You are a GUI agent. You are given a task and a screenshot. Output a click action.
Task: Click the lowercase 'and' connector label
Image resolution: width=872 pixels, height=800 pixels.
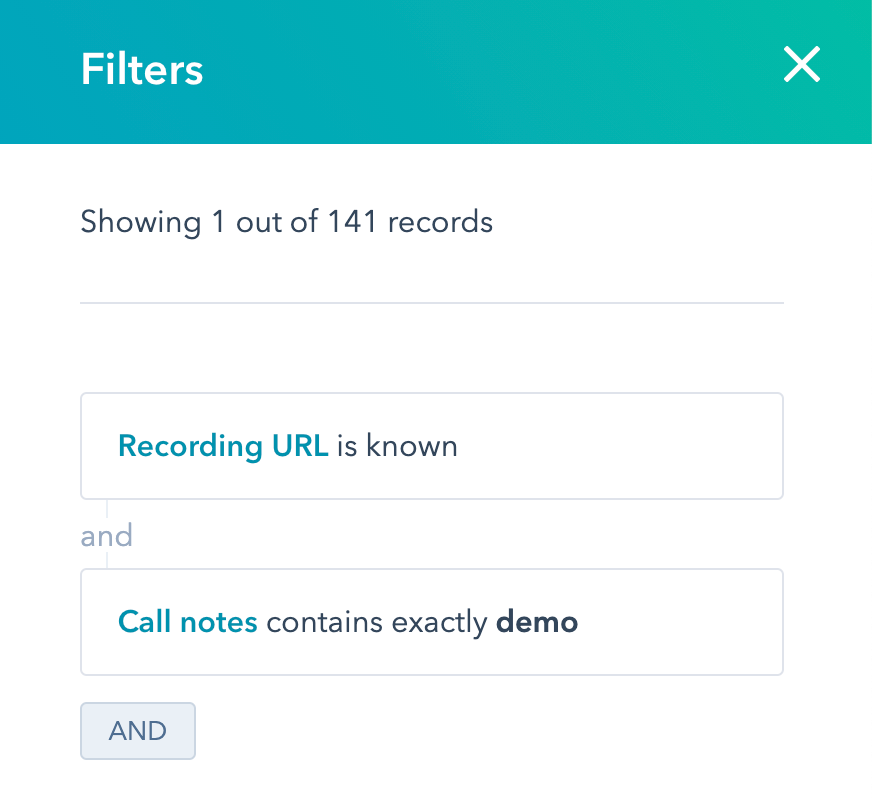click(x=107, y=535)
